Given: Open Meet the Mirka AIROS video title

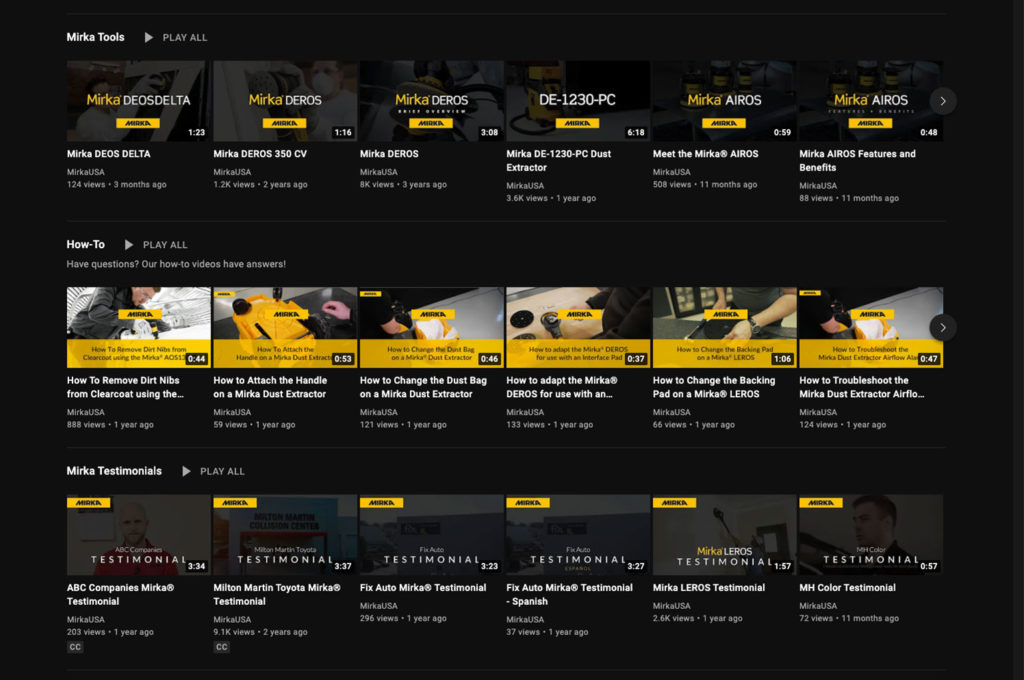Looking at the screenshot, I should (705, 154).
